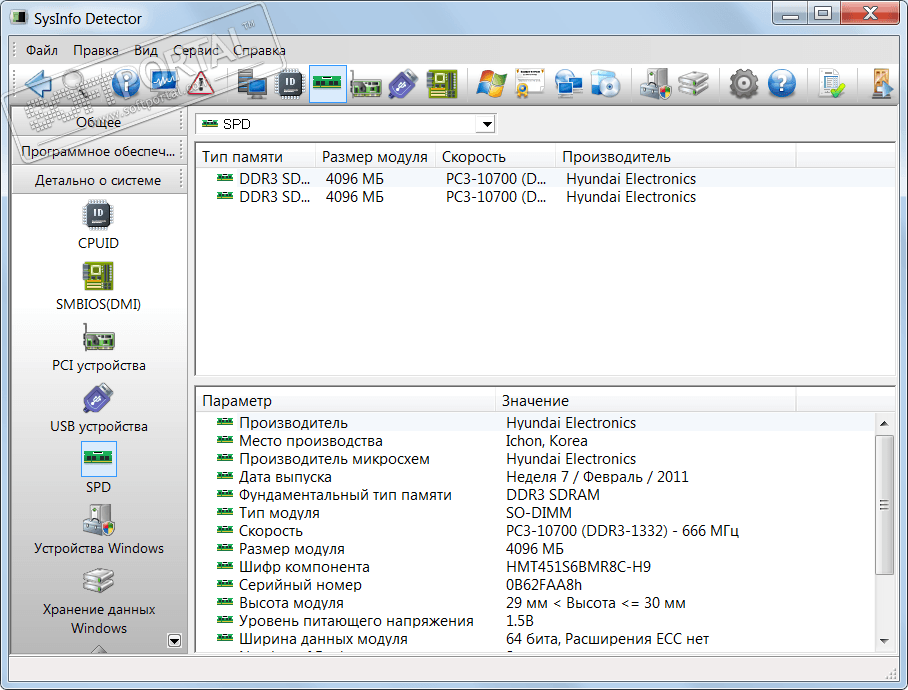Click the purple USB plug toolbar icon
Image resolution: width=908 pixels, height=690 pixels.
[x=403, y=85]
